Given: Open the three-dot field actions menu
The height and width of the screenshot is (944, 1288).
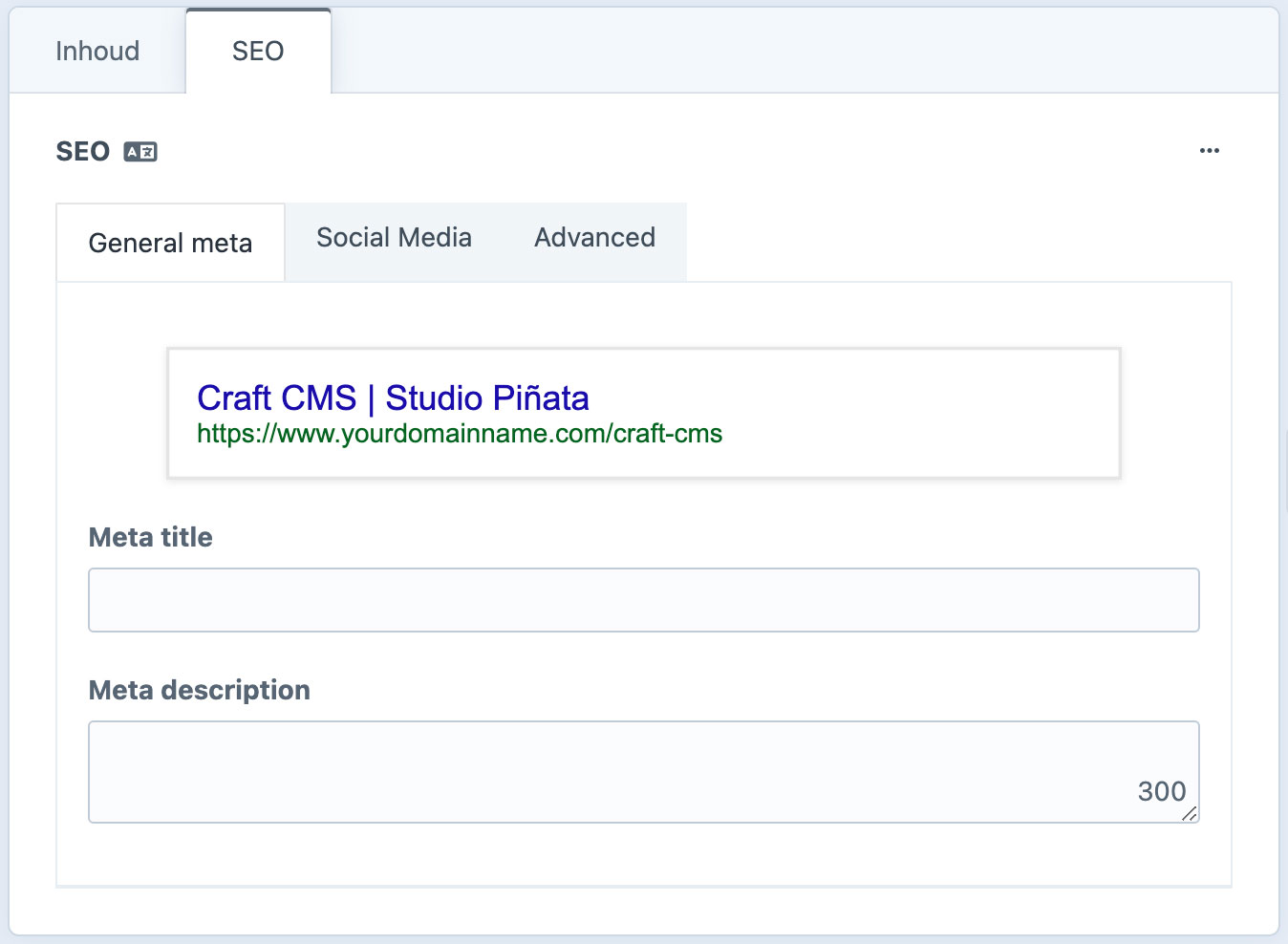Looking at the screenshot, I should [x=1210, y=151].
